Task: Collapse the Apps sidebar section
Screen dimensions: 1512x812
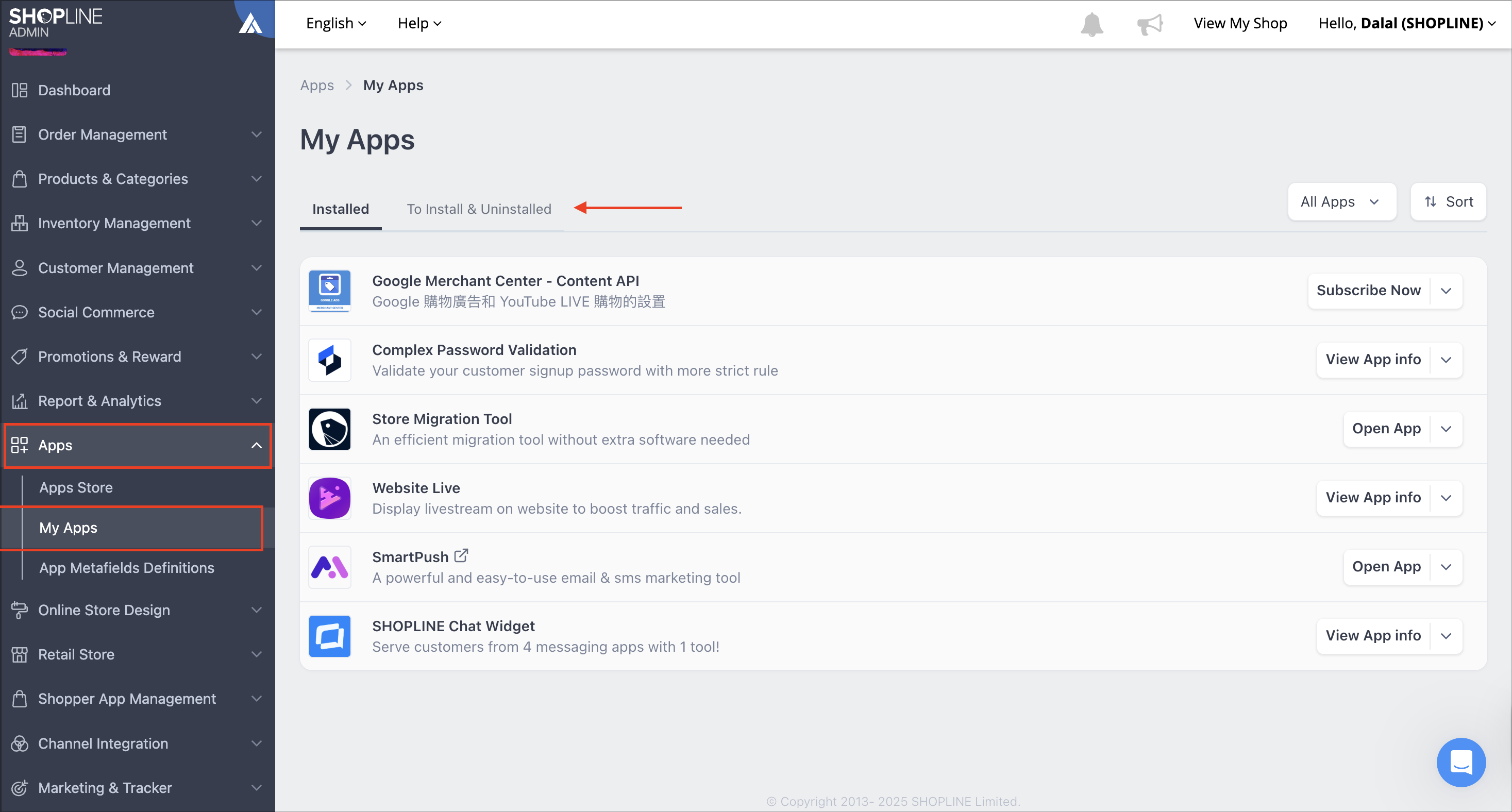Action: coord(257,445)
